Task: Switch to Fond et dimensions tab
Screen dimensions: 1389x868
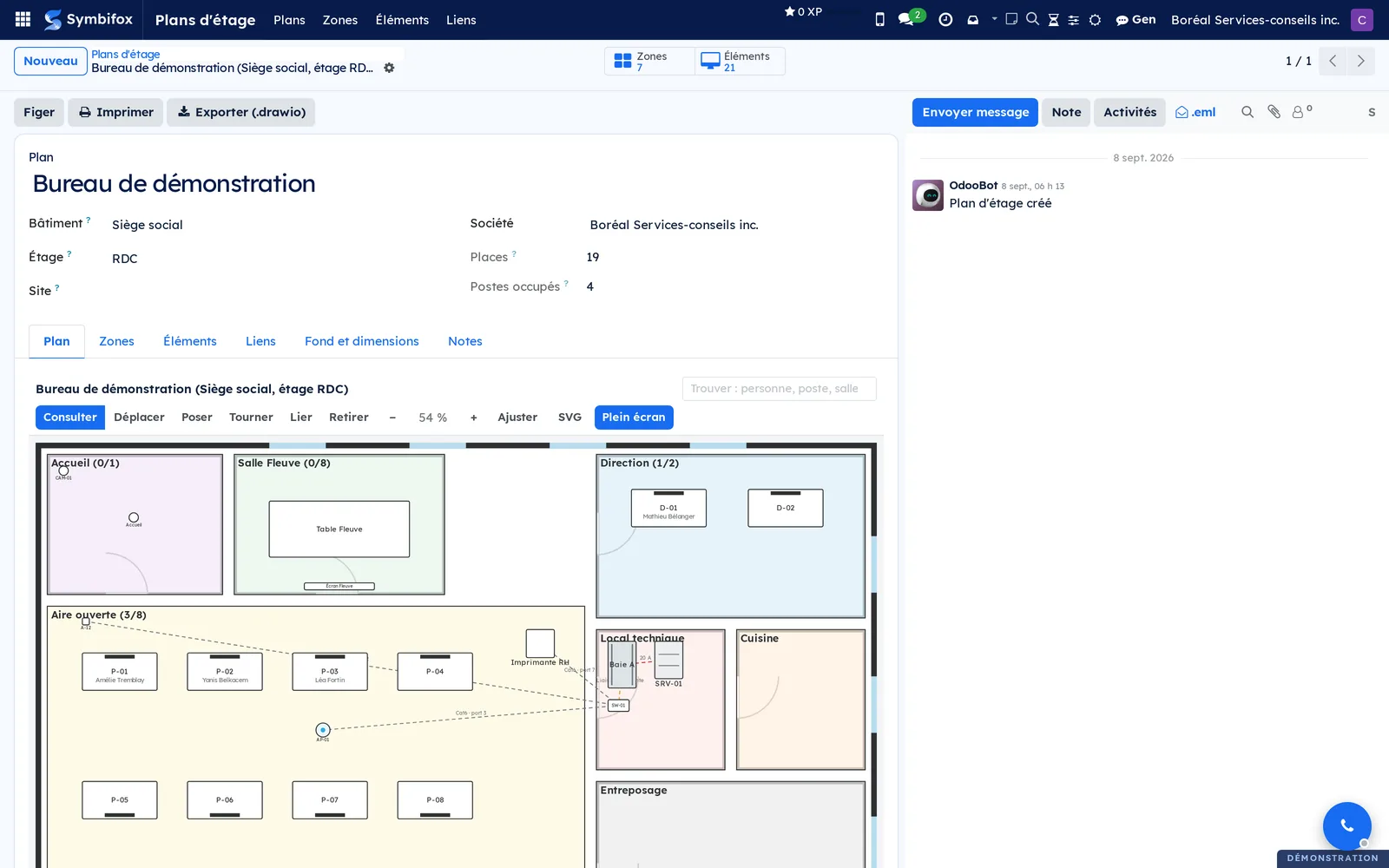Action: (x=362, y=341)
